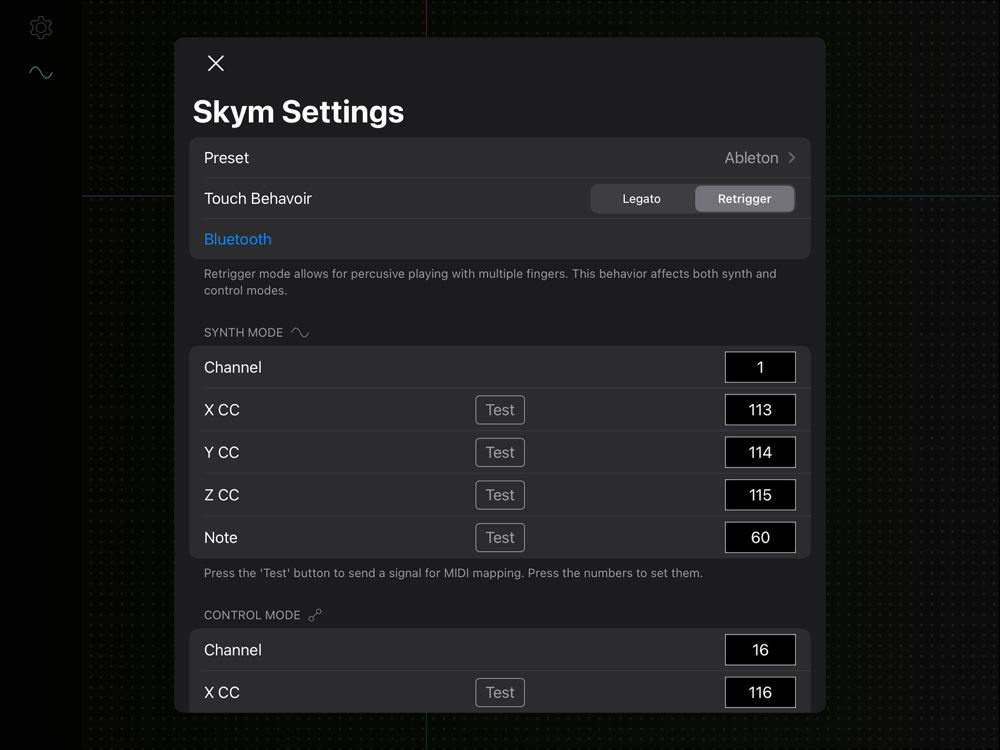
Task: Edit the Y CC value 114
Action: tap(760, 453)
